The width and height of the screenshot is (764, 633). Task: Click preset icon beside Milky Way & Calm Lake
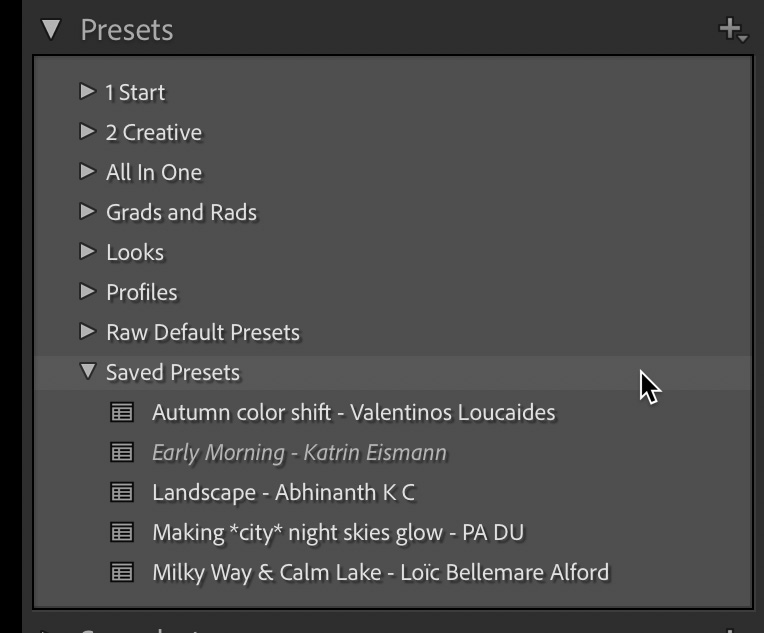pyautogui.click(x=122, y=572)
